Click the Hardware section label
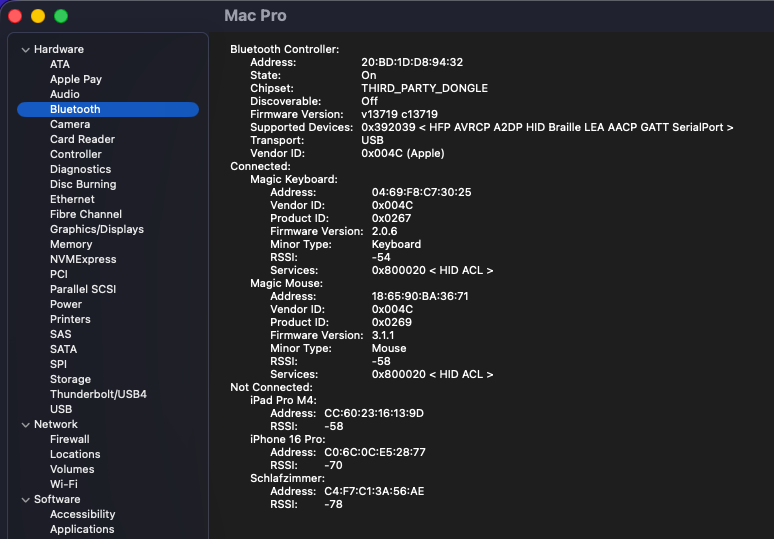This screenshot has width=774, height=539. coord(59,49)
